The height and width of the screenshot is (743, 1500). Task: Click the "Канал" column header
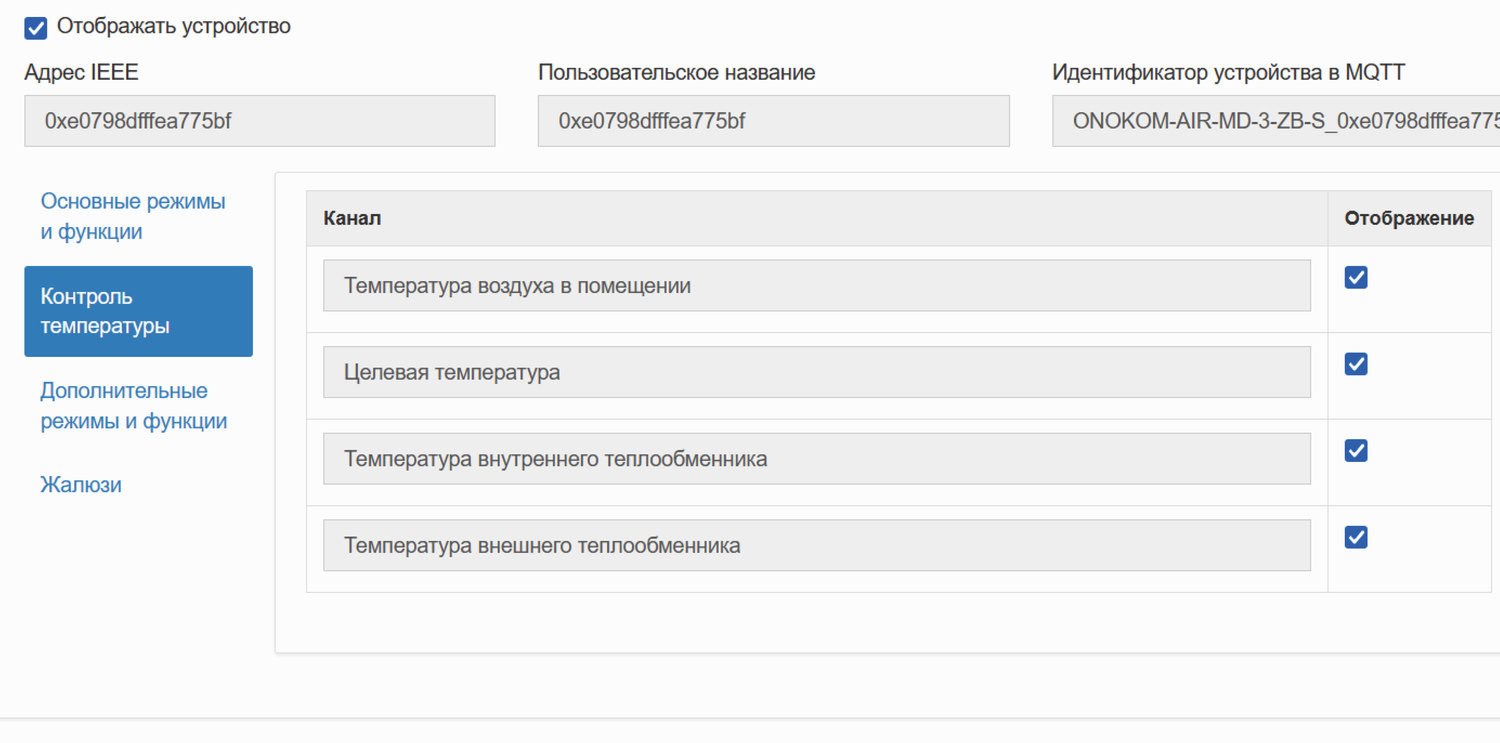pos(352,218)
